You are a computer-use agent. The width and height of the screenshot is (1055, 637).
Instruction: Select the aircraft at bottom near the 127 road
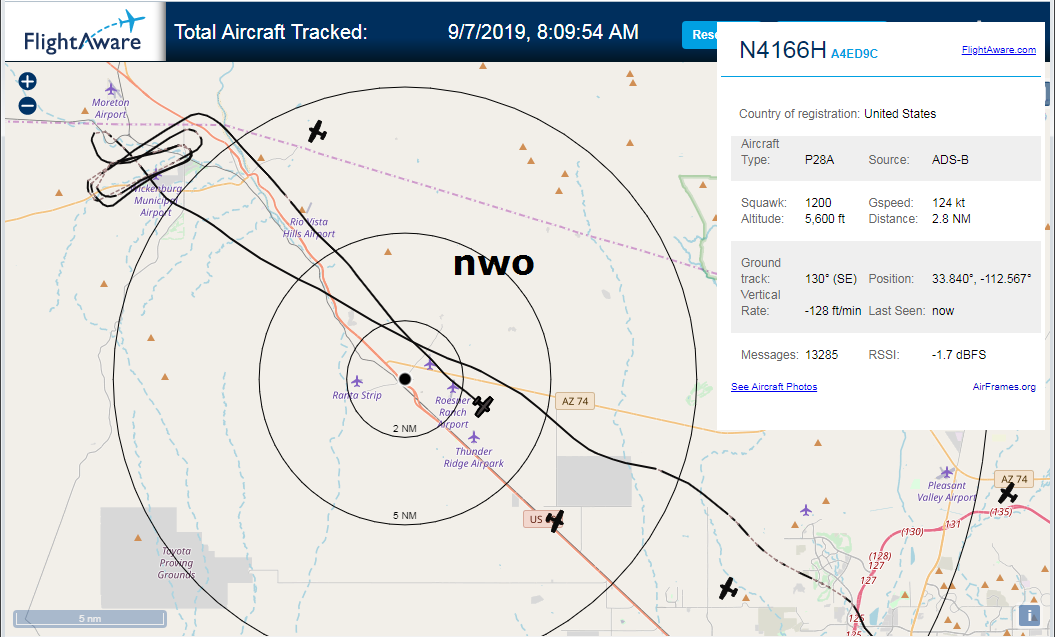[728, 588]
